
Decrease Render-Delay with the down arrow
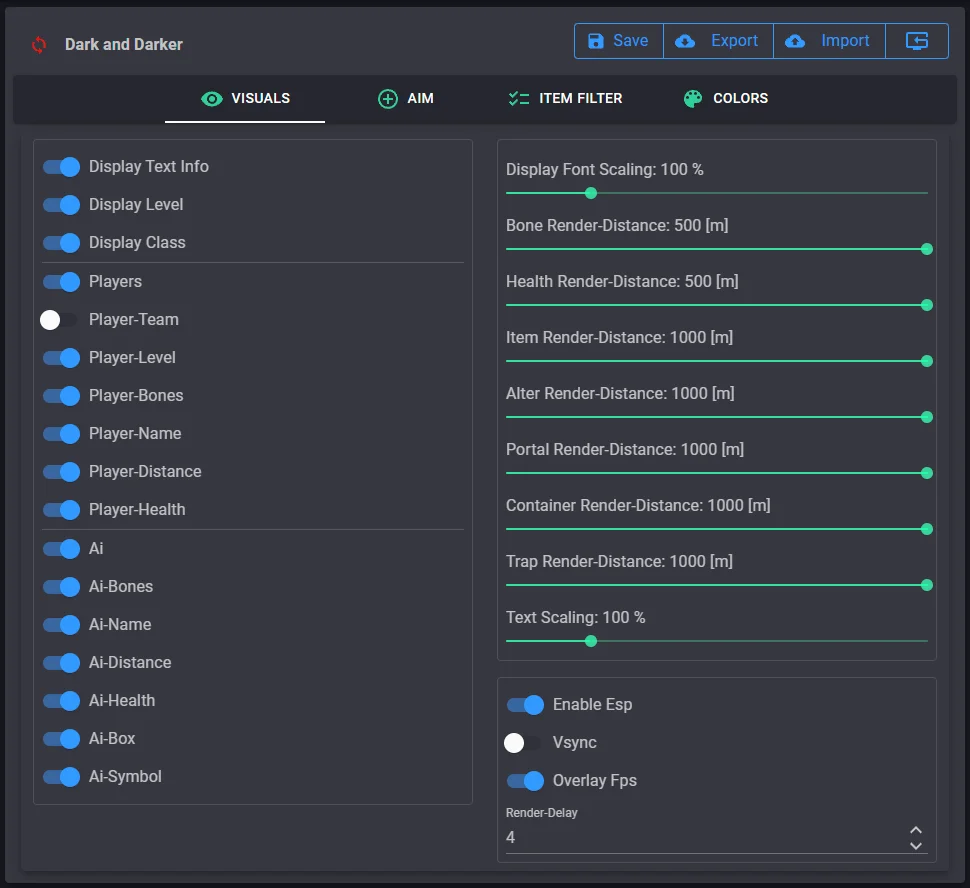915,845
